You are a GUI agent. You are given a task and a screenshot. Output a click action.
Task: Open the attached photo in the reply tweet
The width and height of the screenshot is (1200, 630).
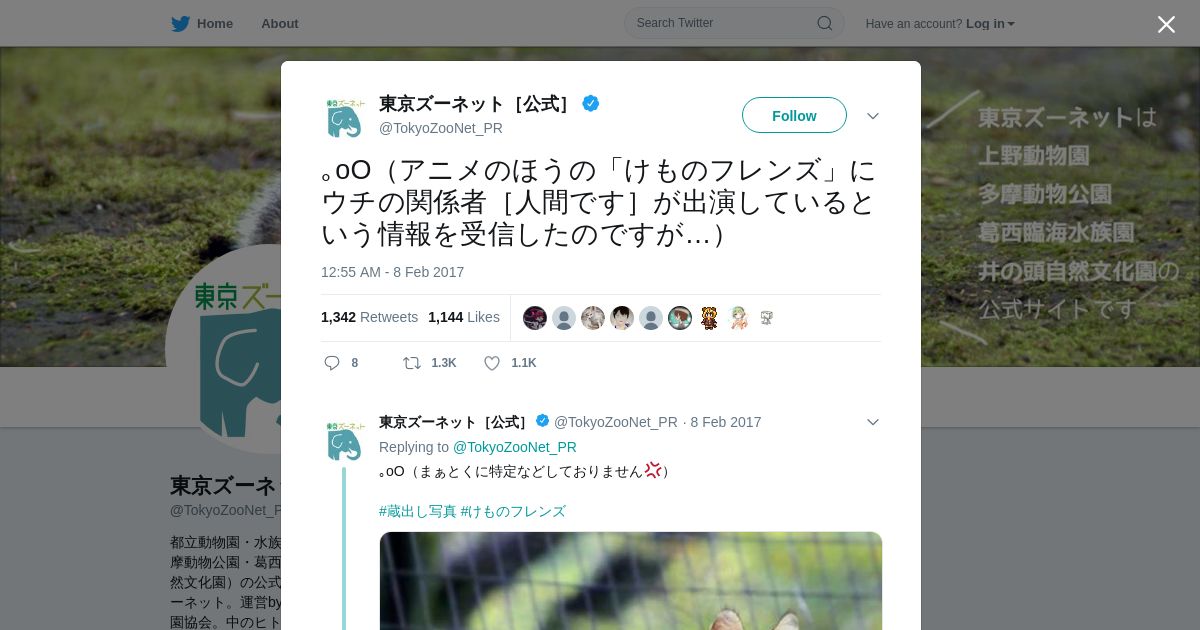631,581
